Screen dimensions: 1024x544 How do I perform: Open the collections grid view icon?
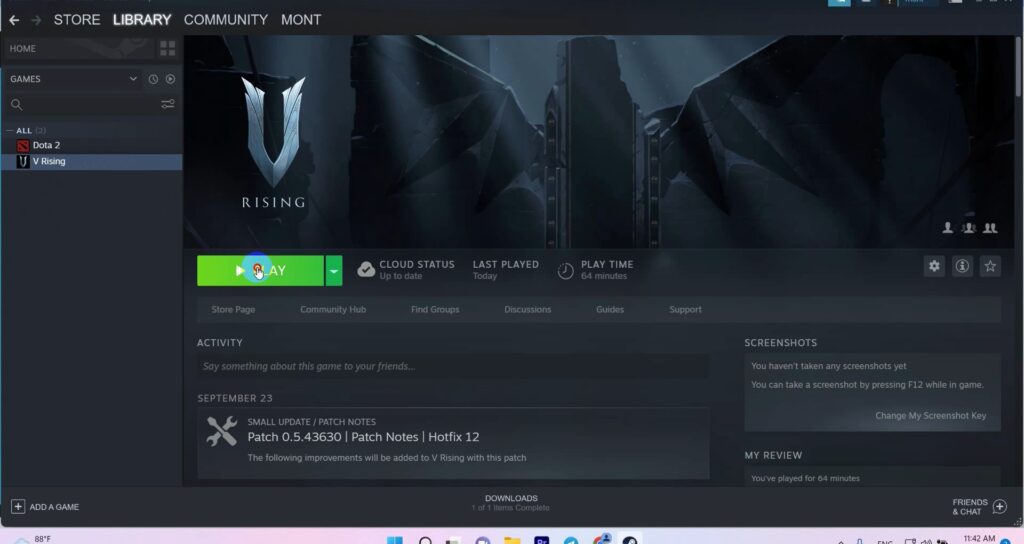[168, 48]
